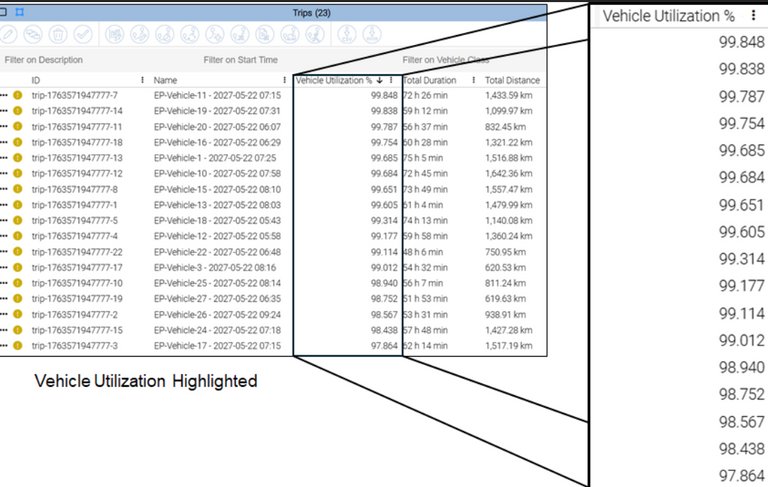Open kebab menu in enlarged Vehicle Utilization header

(753, 16)
